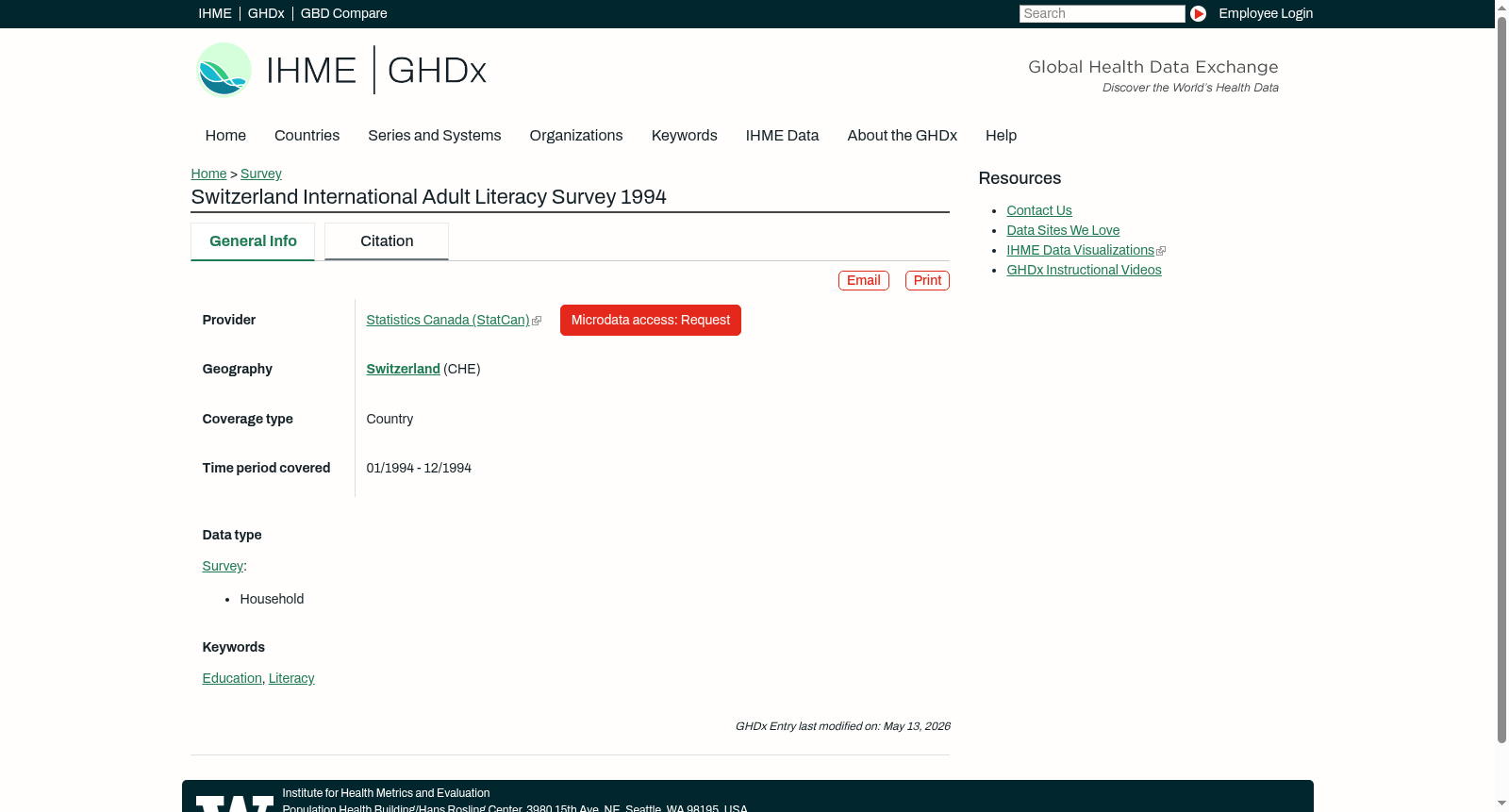Open the Organizations menu item
Screen dimensions: 1509x812
[x=576, y=136]
